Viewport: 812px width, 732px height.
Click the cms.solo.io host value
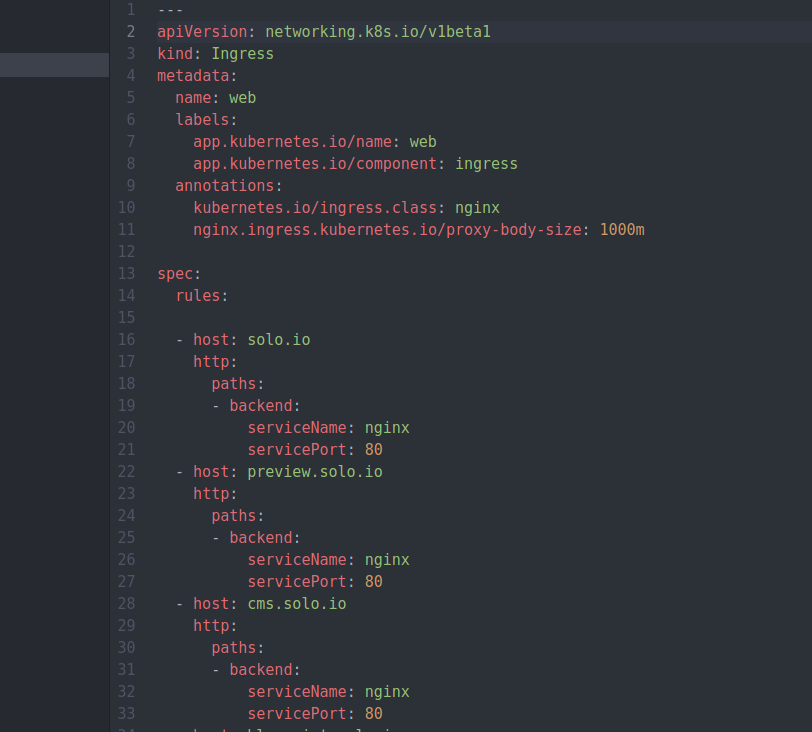[296, 604]
